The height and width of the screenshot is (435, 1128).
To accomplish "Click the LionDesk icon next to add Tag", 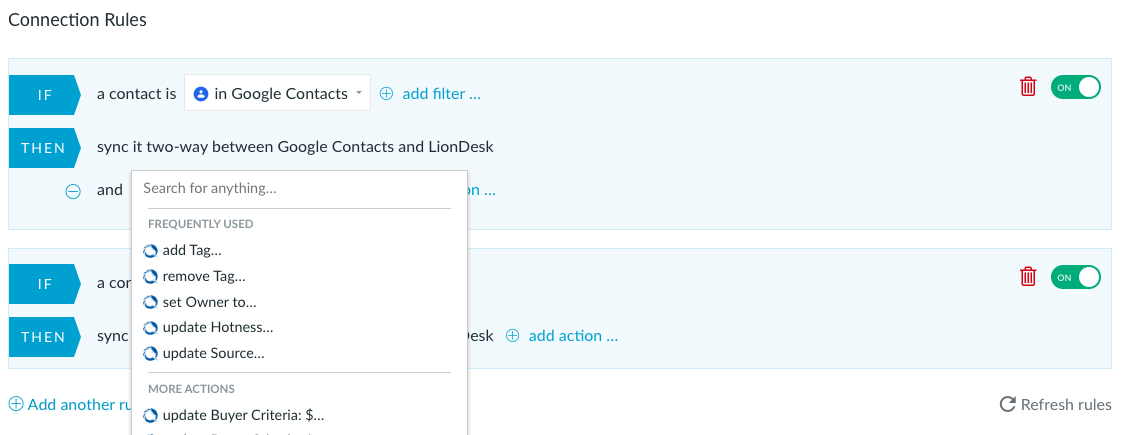I will [150, 251].
